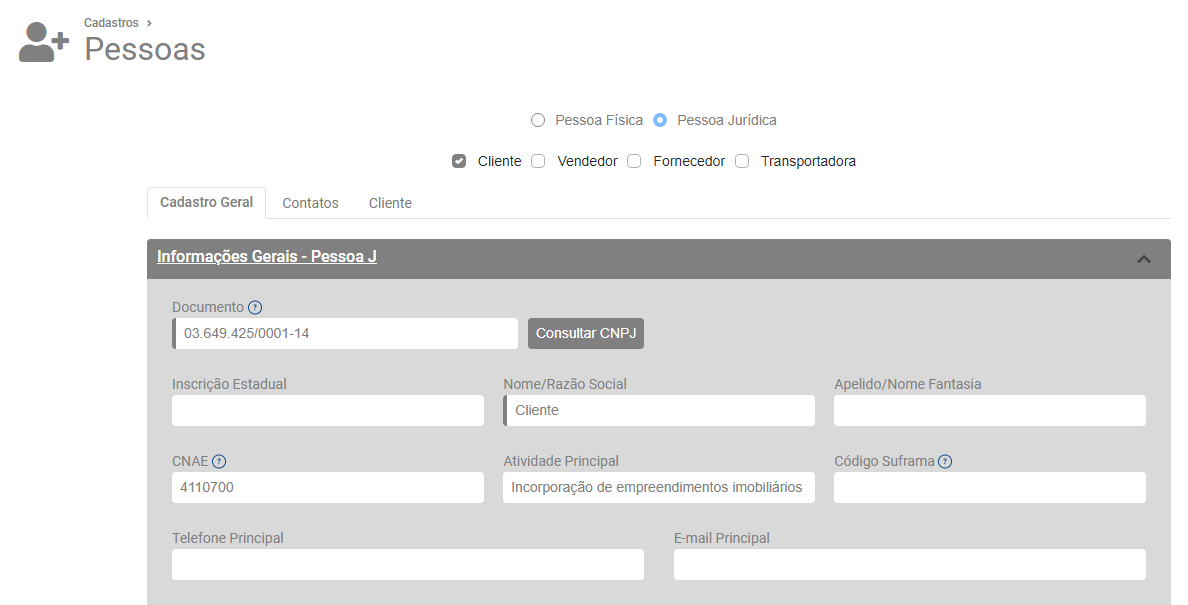
Task: Click the help icon beside Código Suframa
Action: (x=945, y=462)
